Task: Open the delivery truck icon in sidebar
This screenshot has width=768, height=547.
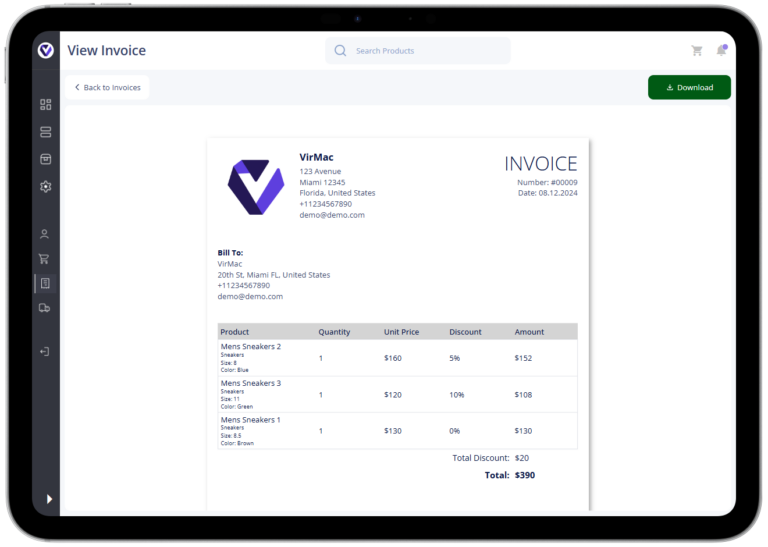Action: click(x=44, y=308)
